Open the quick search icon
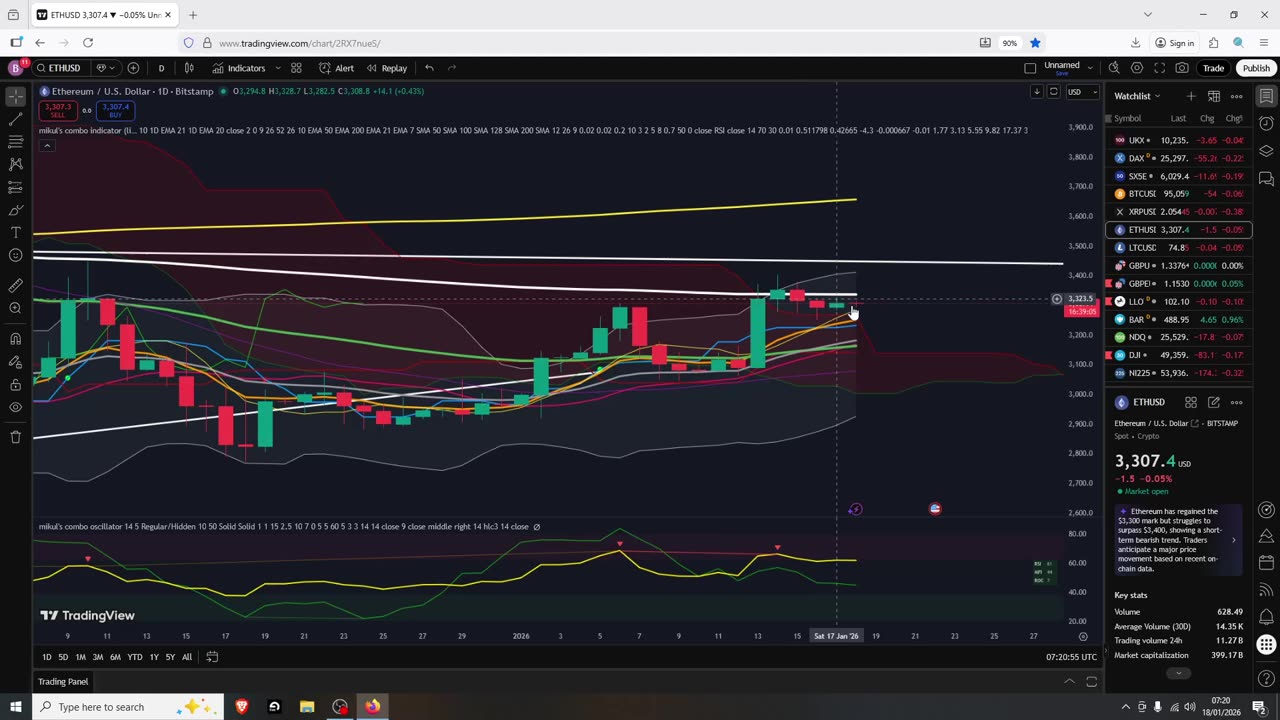This screenshot has height=720, width=1280. click(x=1114, y=68)
